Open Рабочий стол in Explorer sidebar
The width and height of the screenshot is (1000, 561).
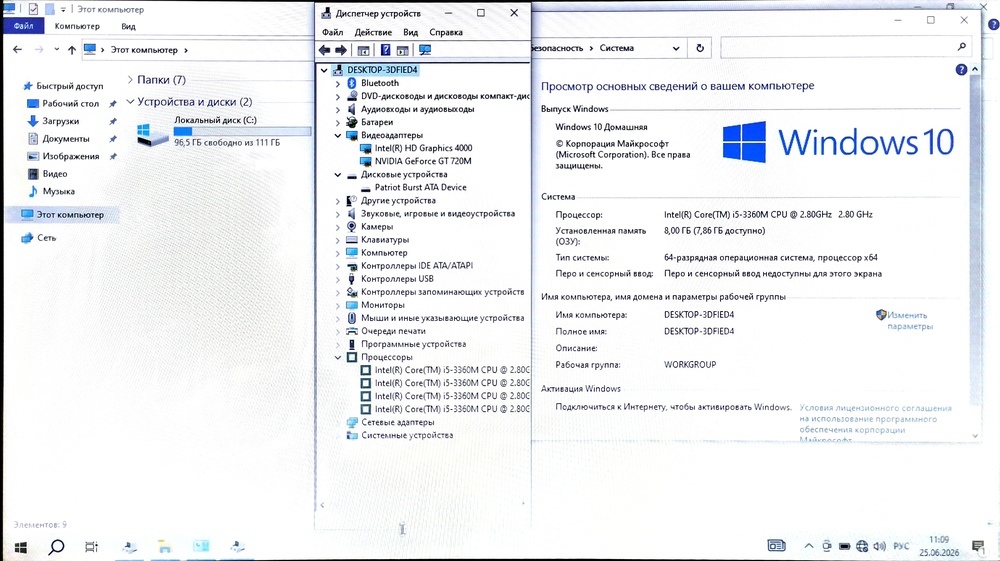pyautogui.click(x=63, y=103)
